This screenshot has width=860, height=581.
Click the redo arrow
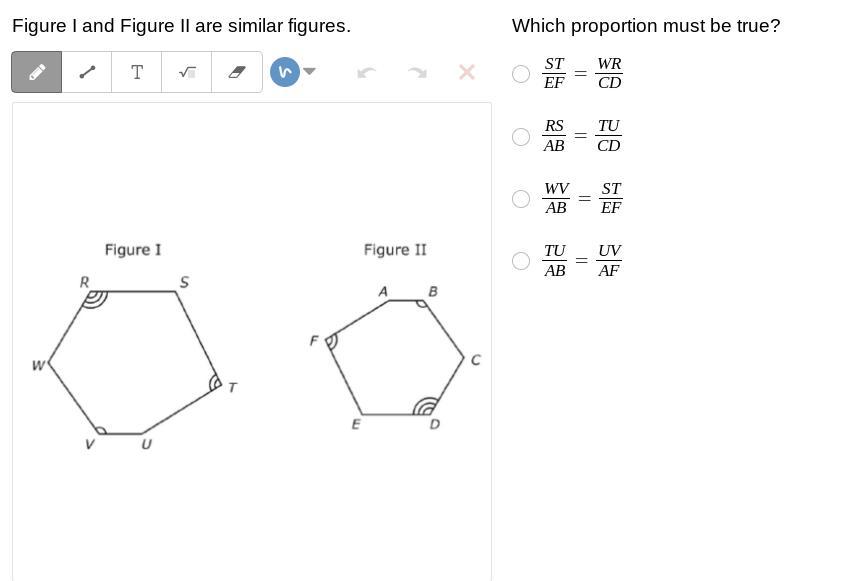[x=417, y=72]
